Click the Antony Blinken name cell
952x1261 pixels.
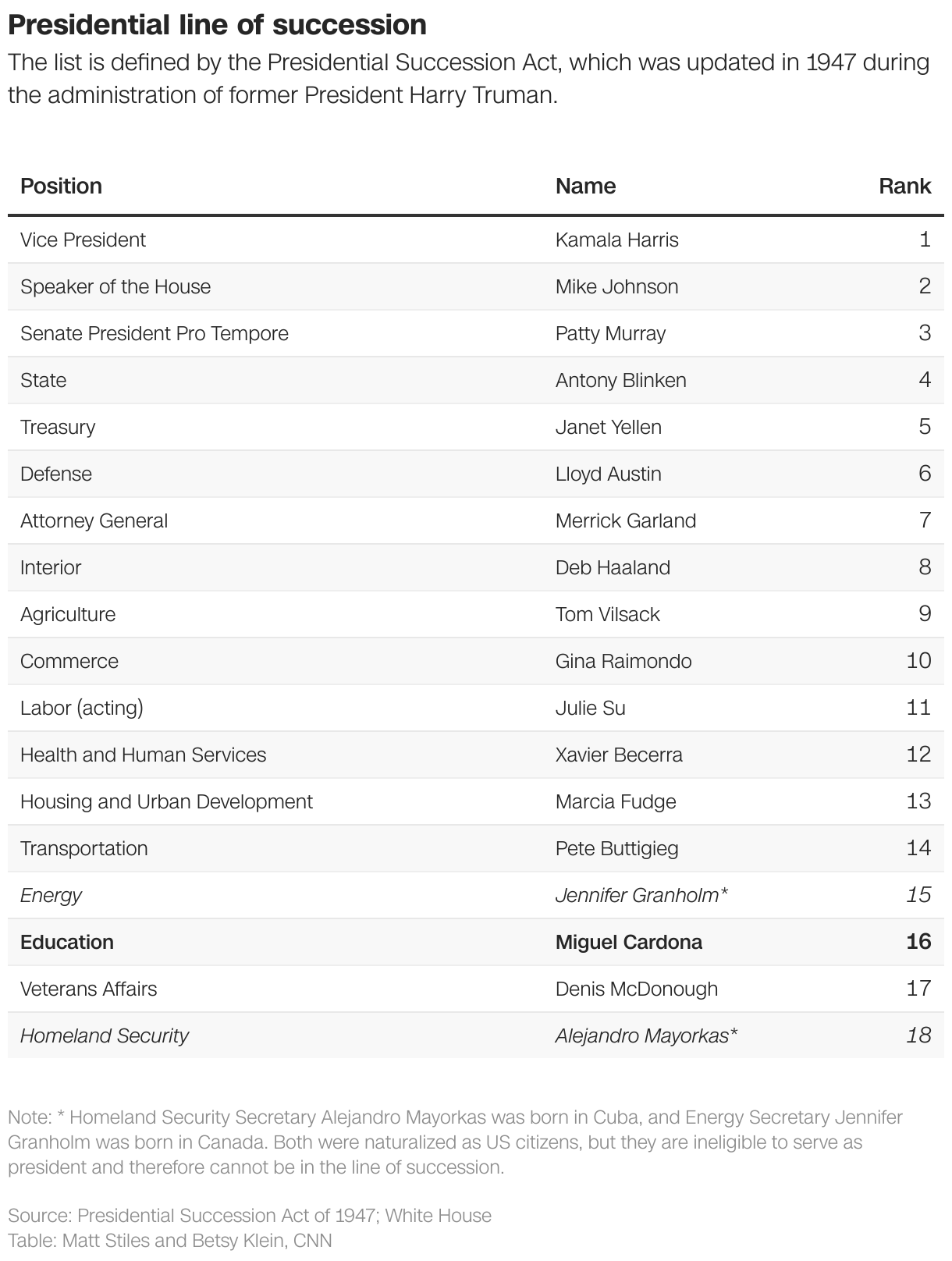620,380
